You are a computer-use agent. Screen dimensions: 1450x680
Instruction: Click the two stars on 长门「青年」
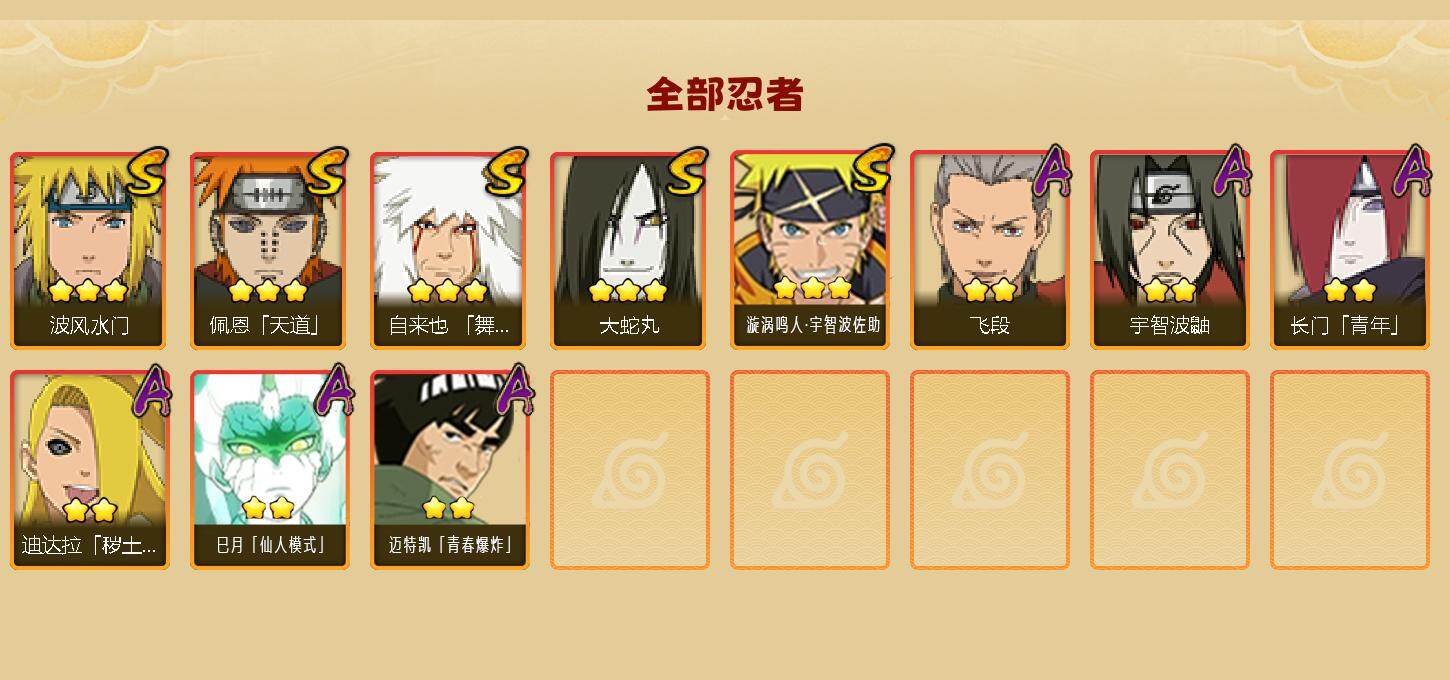pos(1349,291)
